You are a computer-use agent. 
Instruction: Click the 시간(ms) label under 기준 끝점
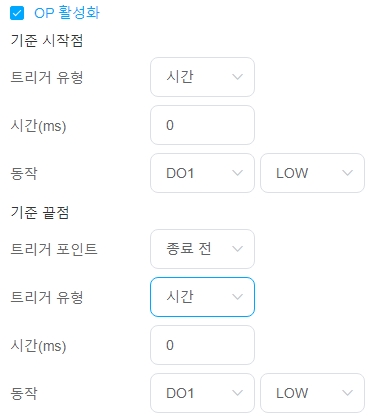[x=38, y=346]
